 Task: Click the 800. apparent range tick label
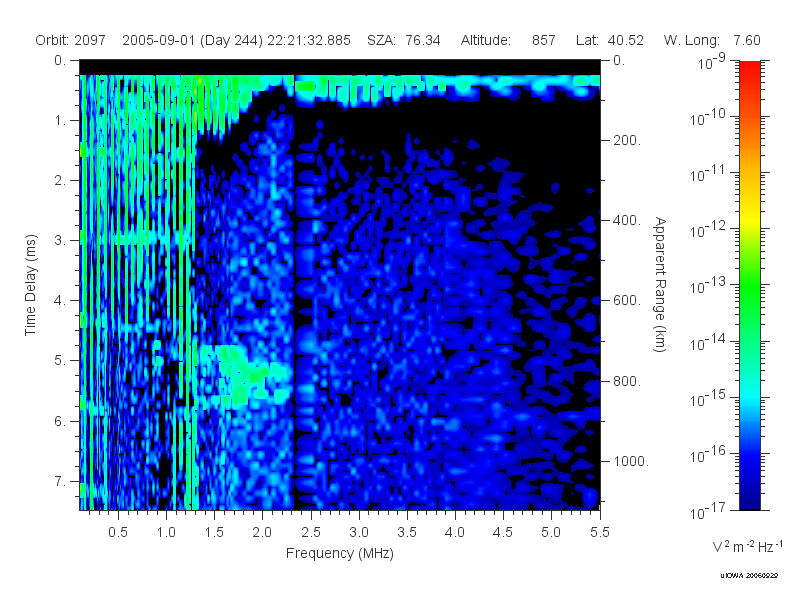click(627, 381)
